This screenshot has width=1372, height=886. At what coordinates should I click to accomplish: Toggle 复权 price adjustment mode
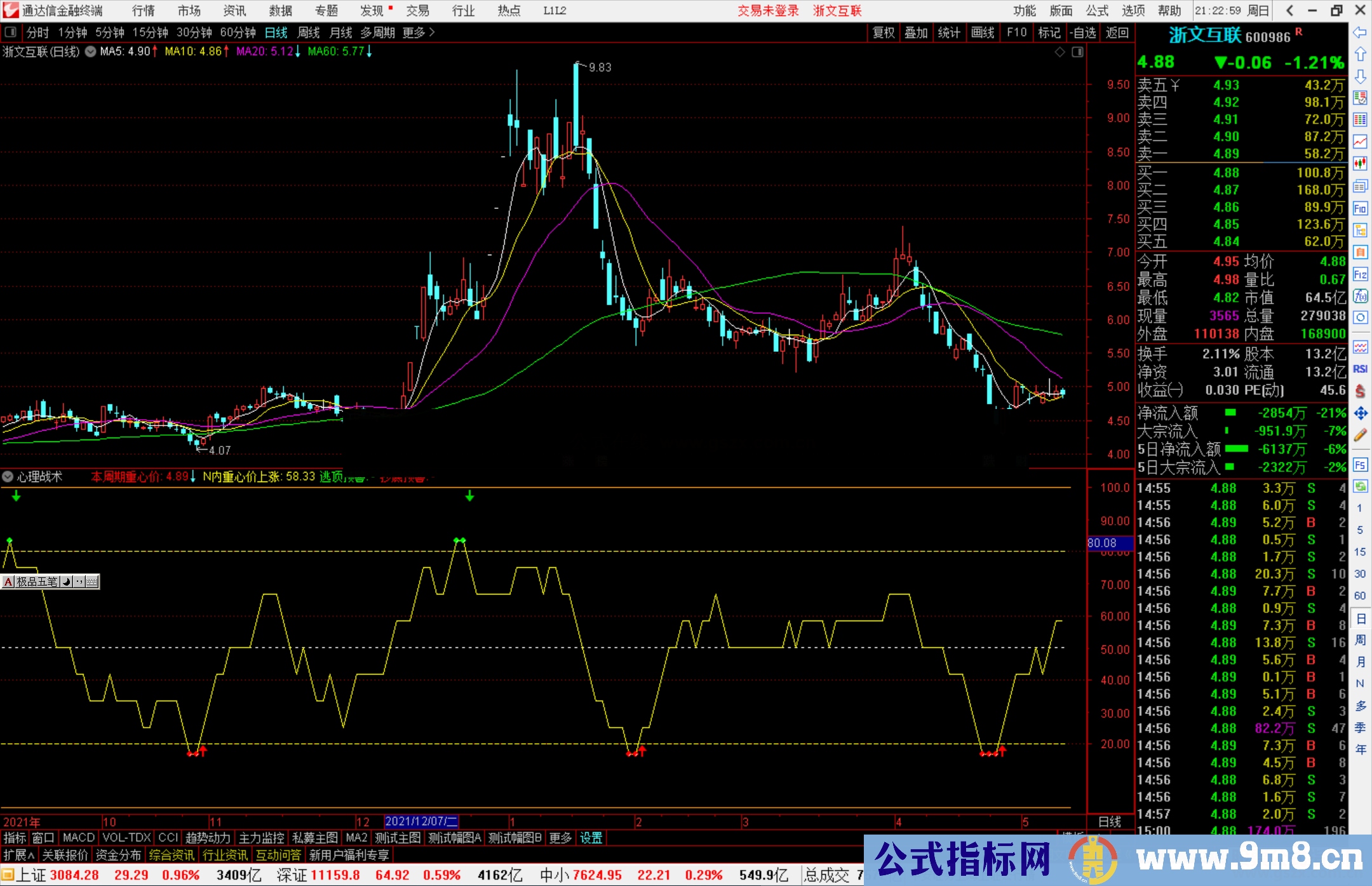pos(883,32)
